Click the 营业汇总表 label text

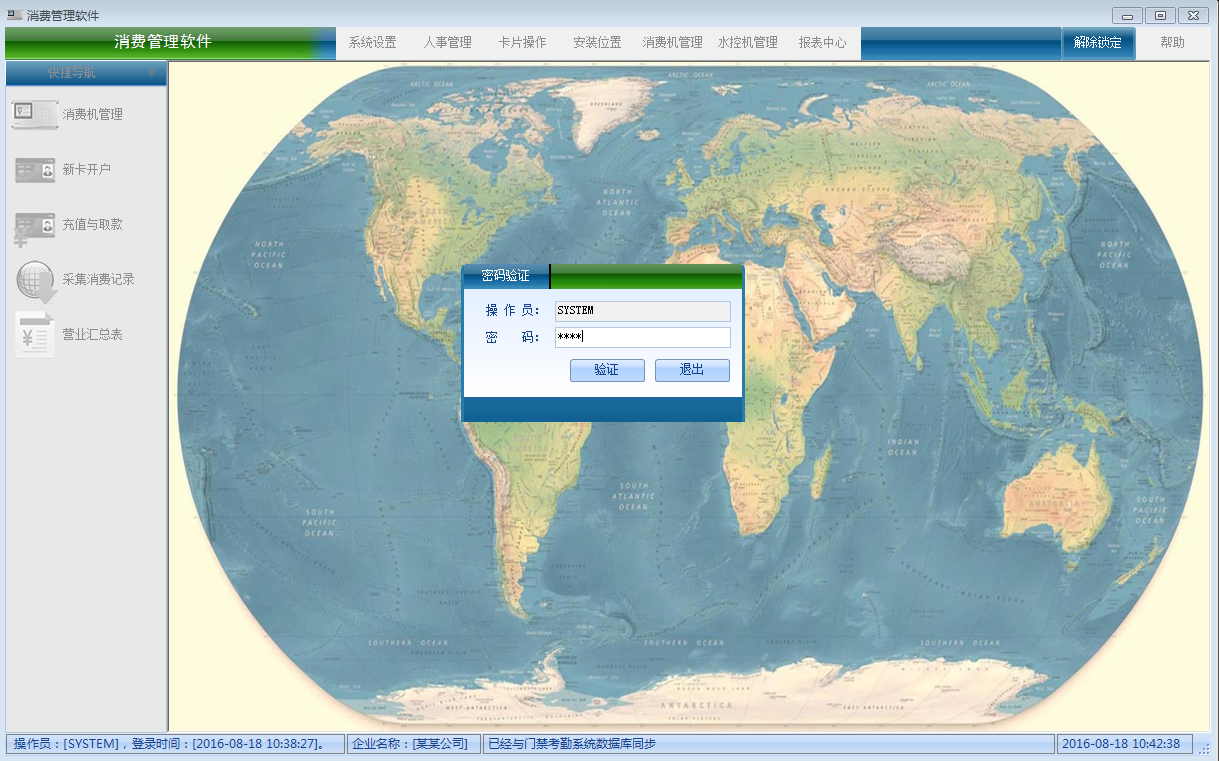92,335
